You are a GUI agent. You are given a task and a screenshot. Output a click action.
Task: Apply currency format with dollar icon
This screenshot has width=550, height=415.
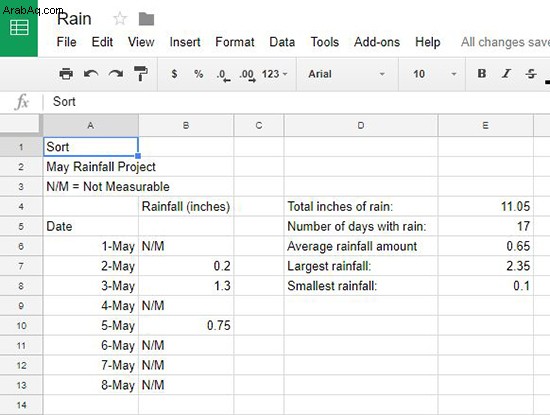coord(174,74)
